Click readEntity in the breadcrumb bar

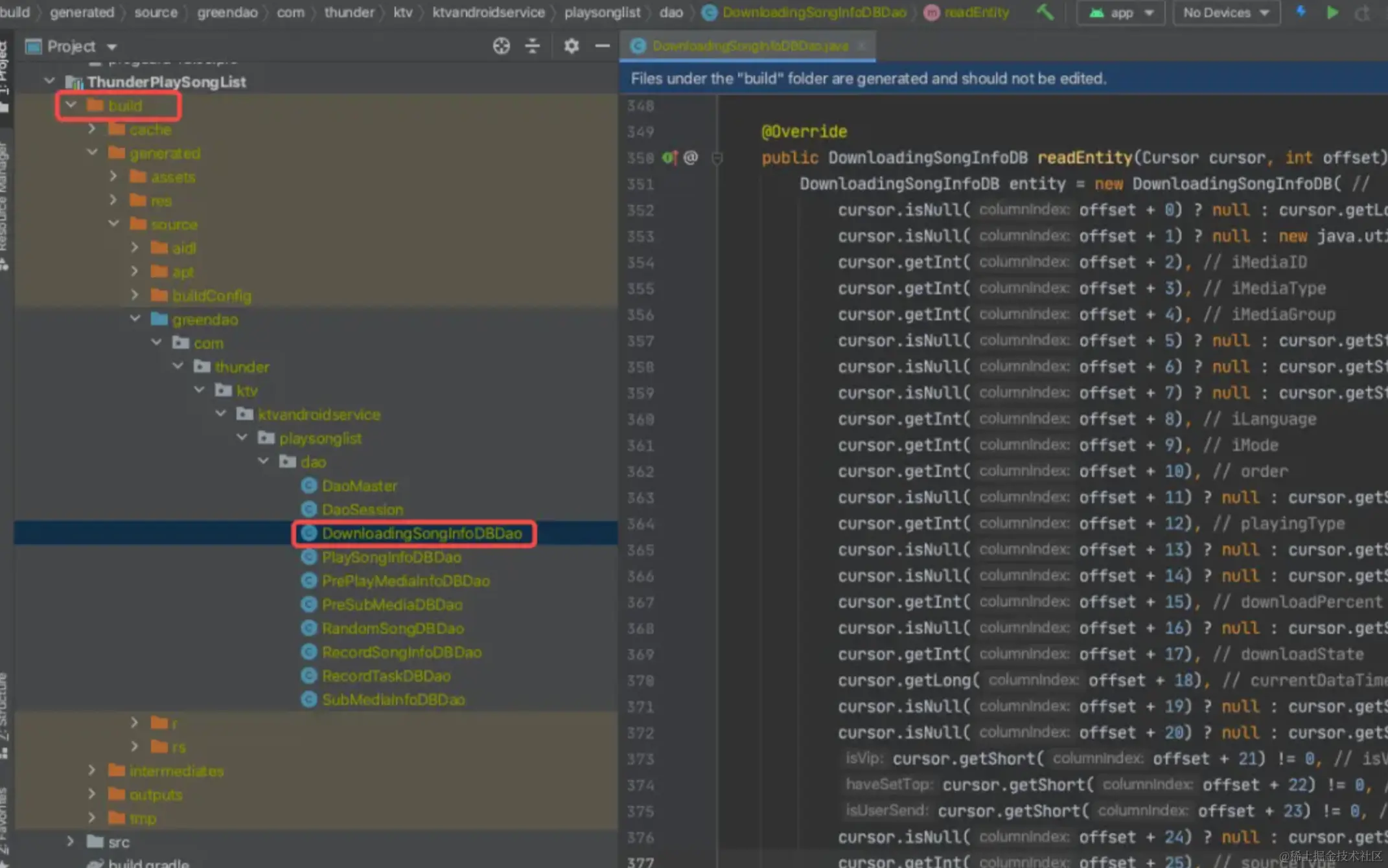tap(976, 12)
